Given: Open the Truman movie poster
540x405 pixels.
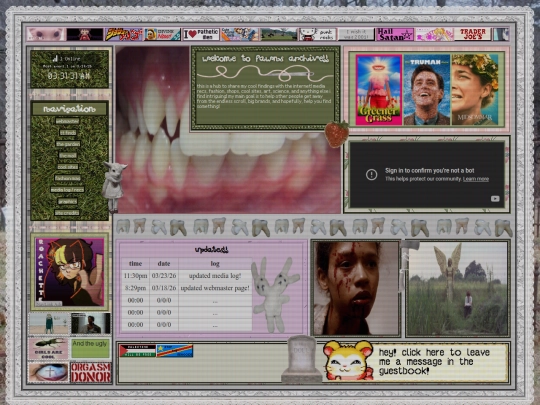Looking at the screenshot, I should (427, 90).
